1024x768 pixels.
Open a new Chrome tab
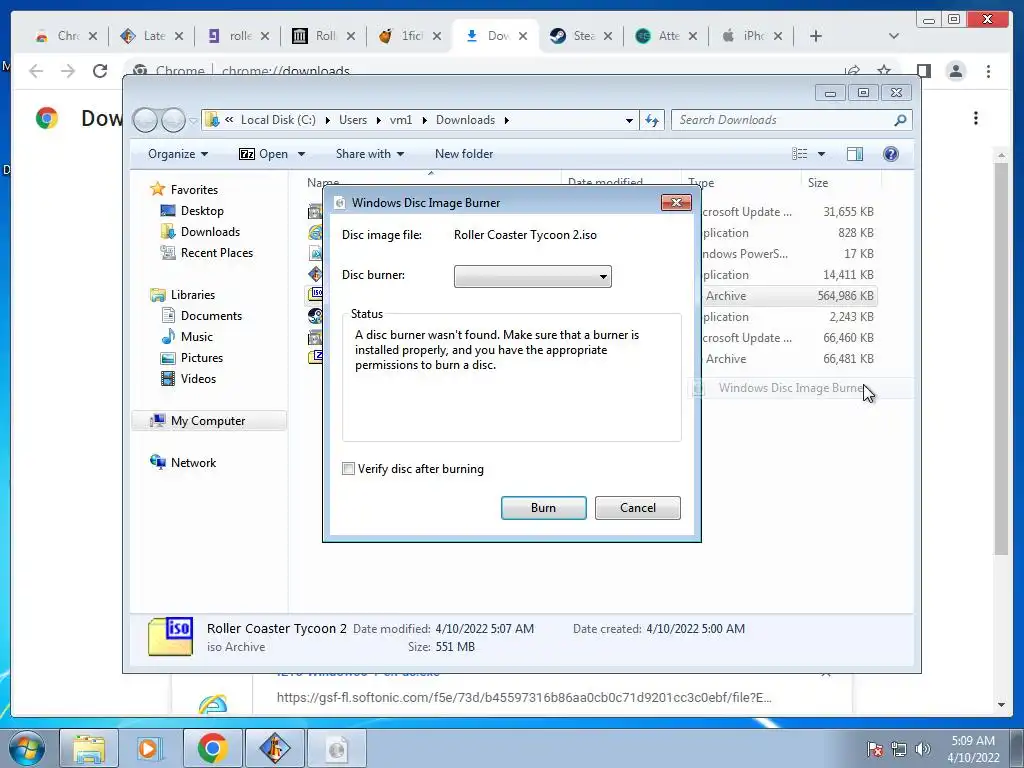click(x=815, y=36)
